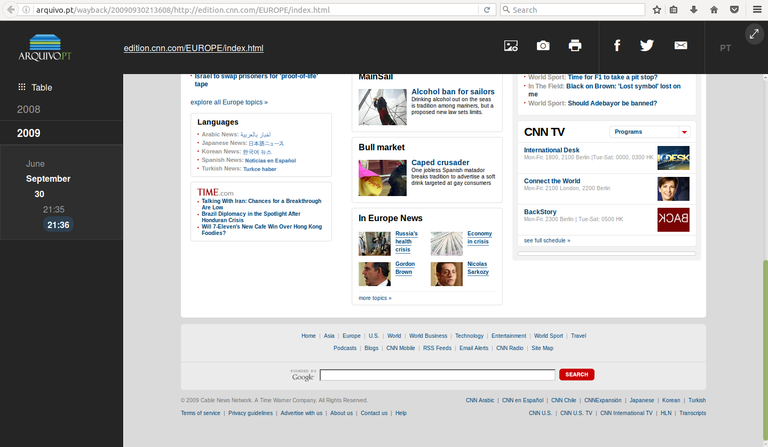Bookmark this page with the star icon
The height and width of the screenshot is (447, 768).
point(657,10)
